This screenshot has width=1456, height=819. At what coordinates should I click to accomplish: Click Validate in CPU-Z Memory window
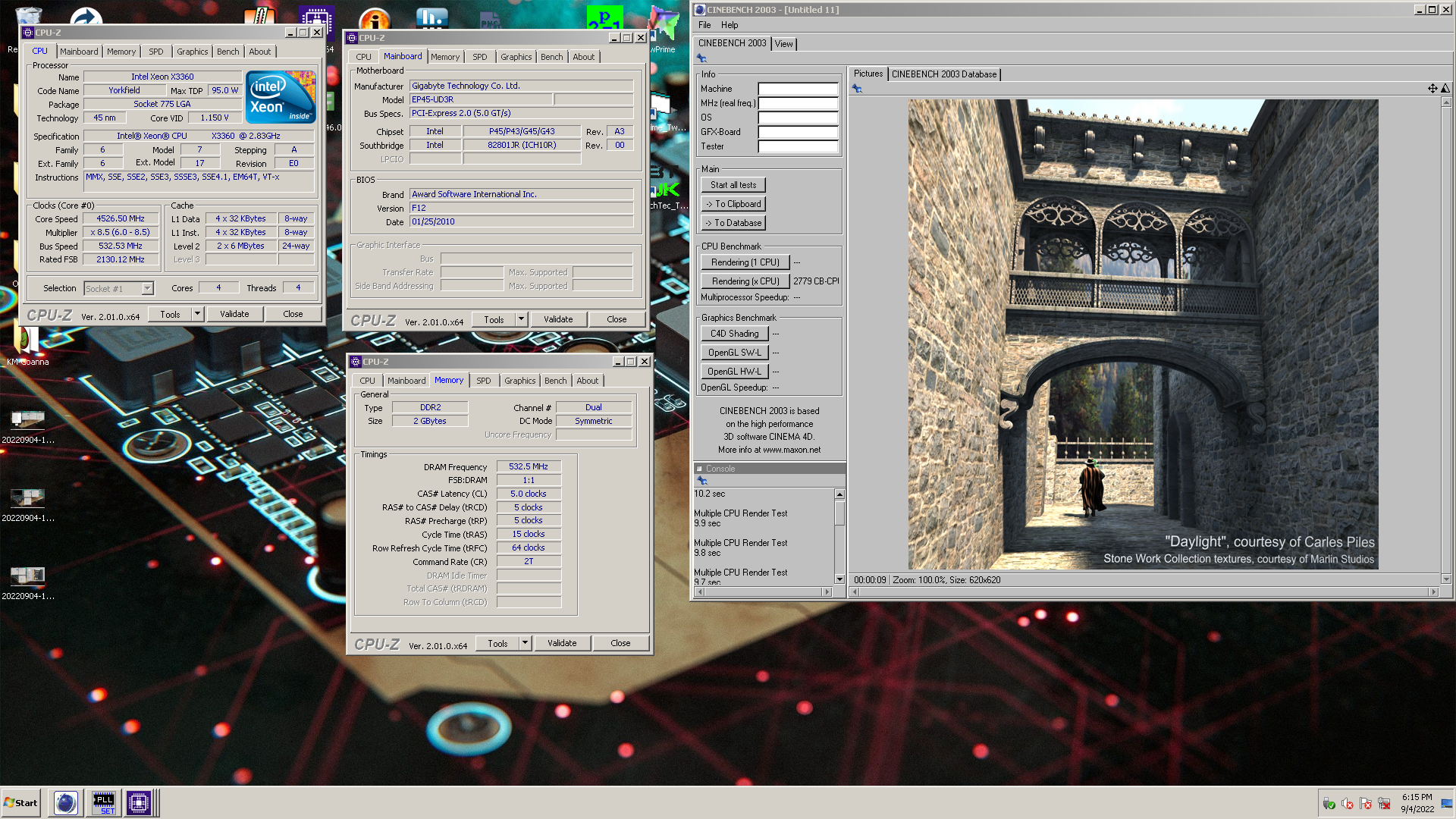point(562,643)
